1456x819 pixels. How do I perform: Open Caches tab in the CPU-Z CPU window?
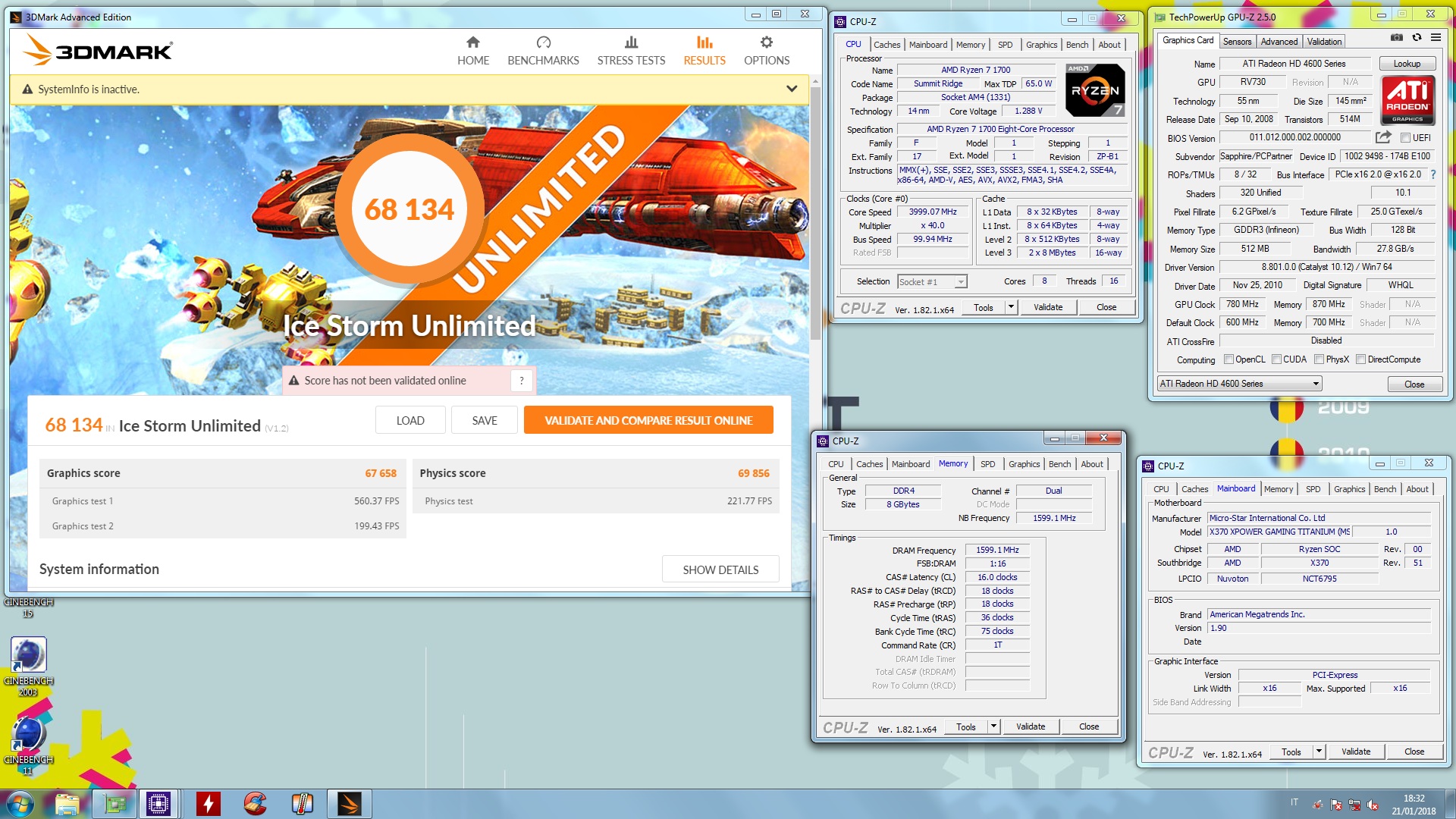tap(886, 45)
